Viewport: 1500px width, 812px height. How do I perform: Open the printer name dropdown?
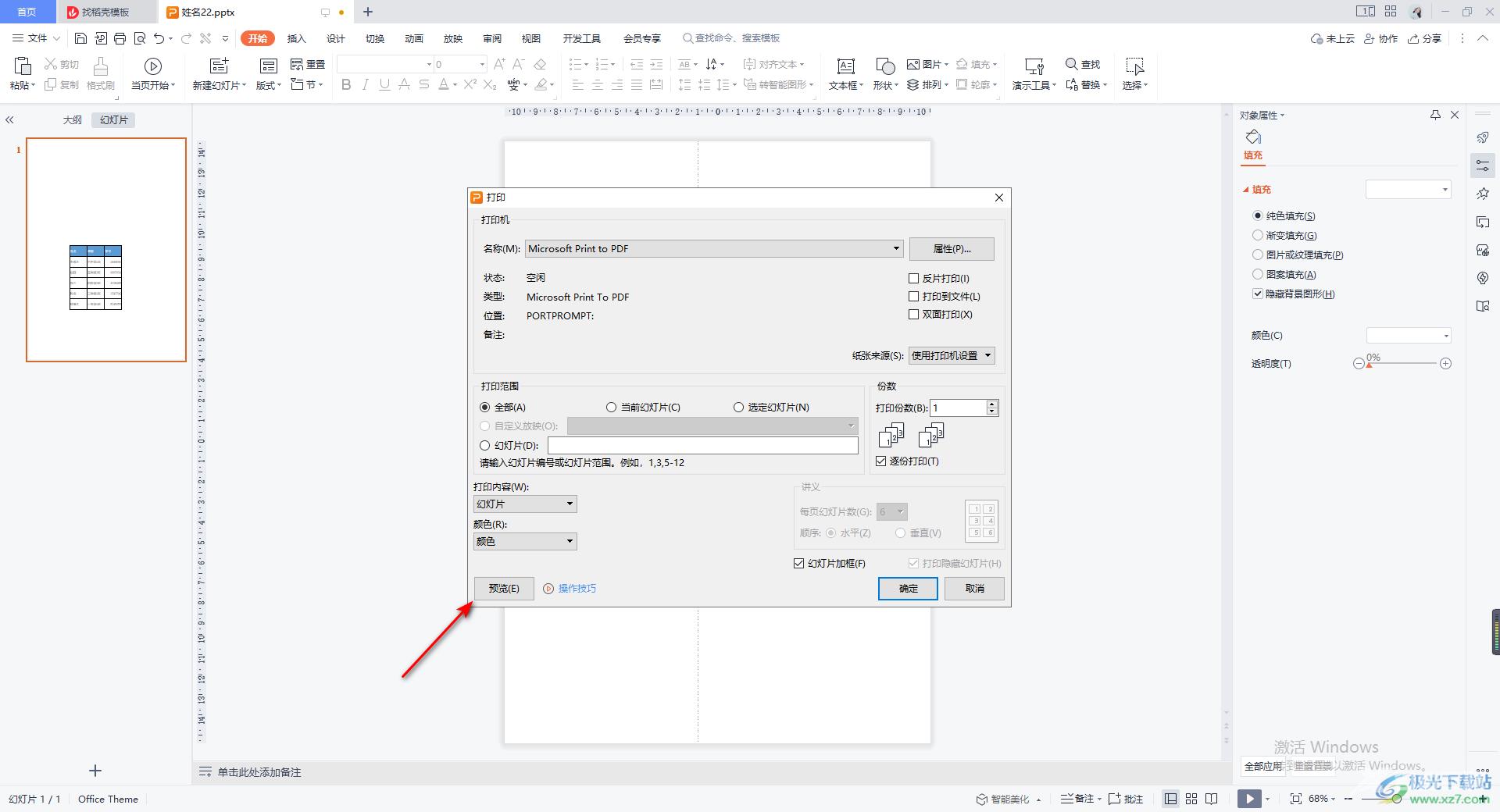[x=714, y=248]
